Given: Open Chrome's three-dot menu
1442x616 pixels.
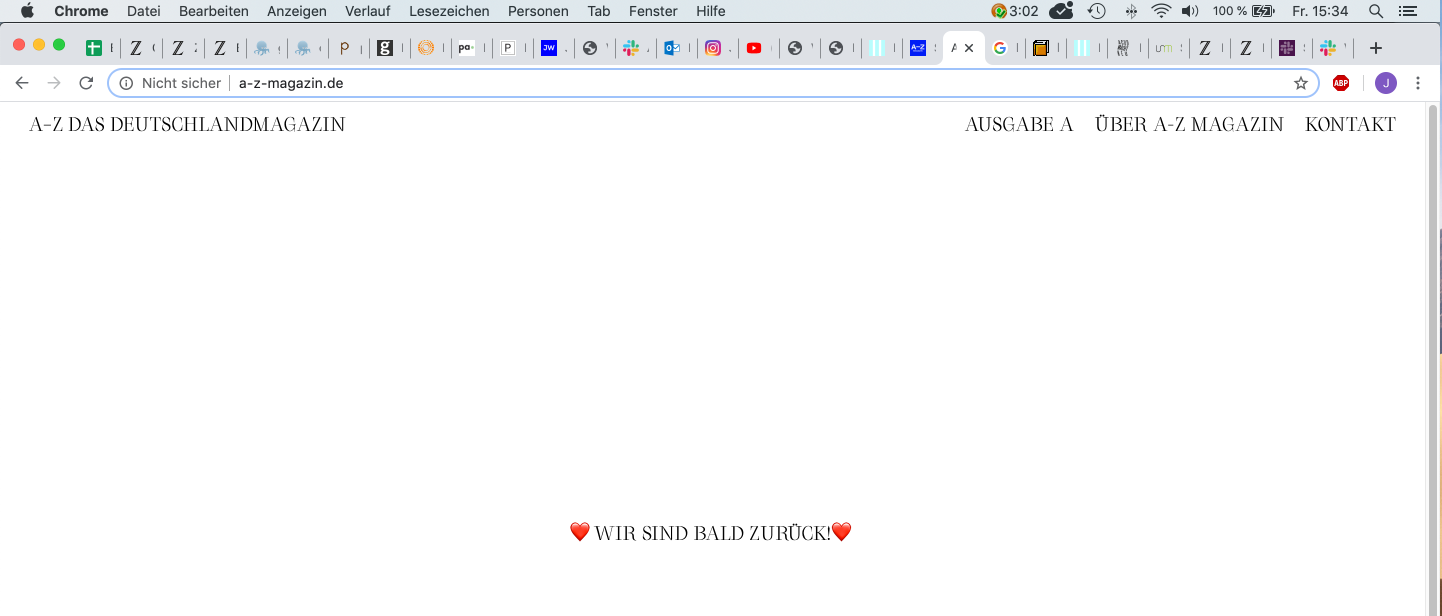Looking at the screenshot, I should (x=1418, y=83).
